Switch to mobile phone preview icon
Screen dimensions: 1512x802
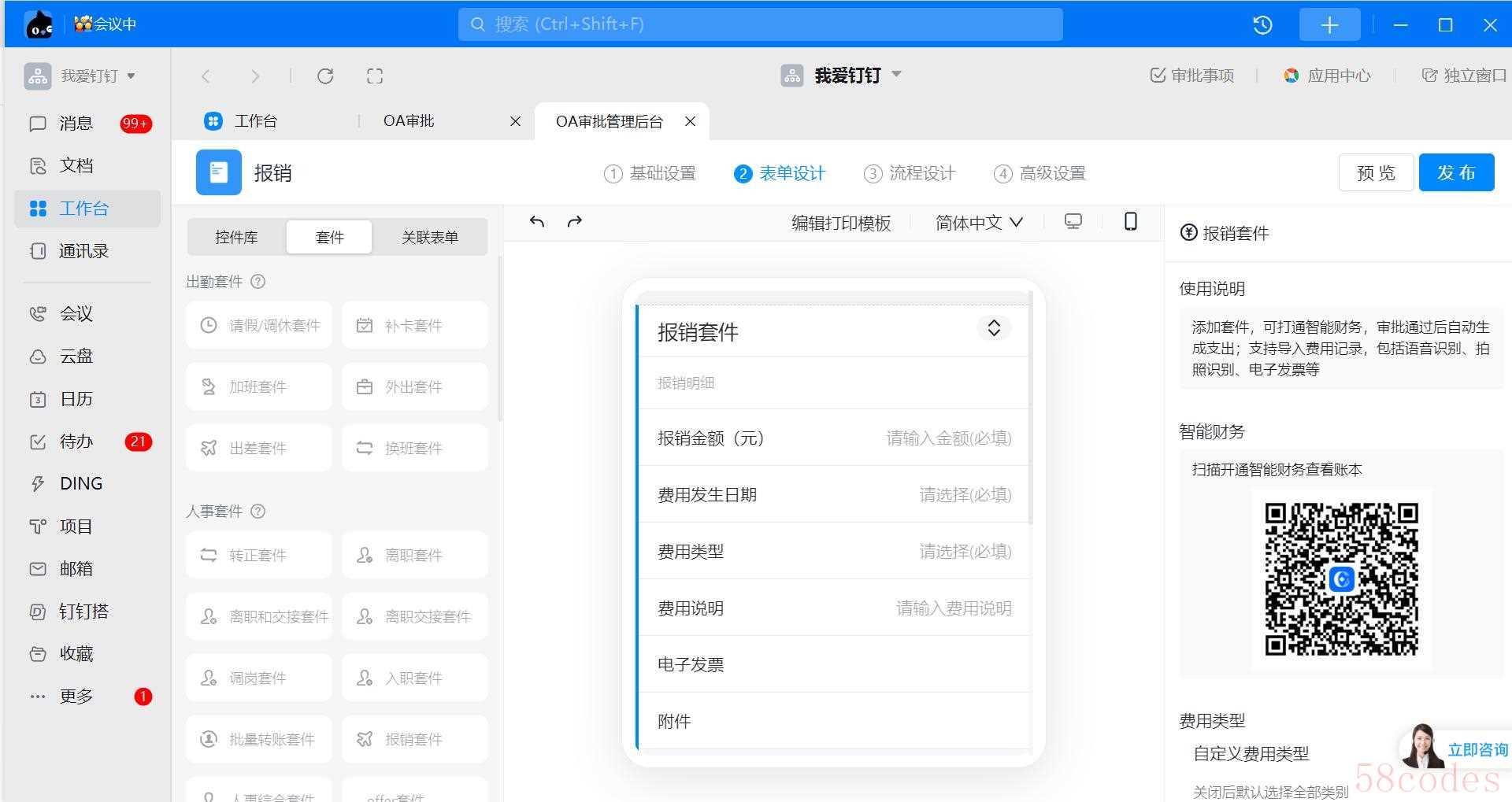[x=1131, y=222]
